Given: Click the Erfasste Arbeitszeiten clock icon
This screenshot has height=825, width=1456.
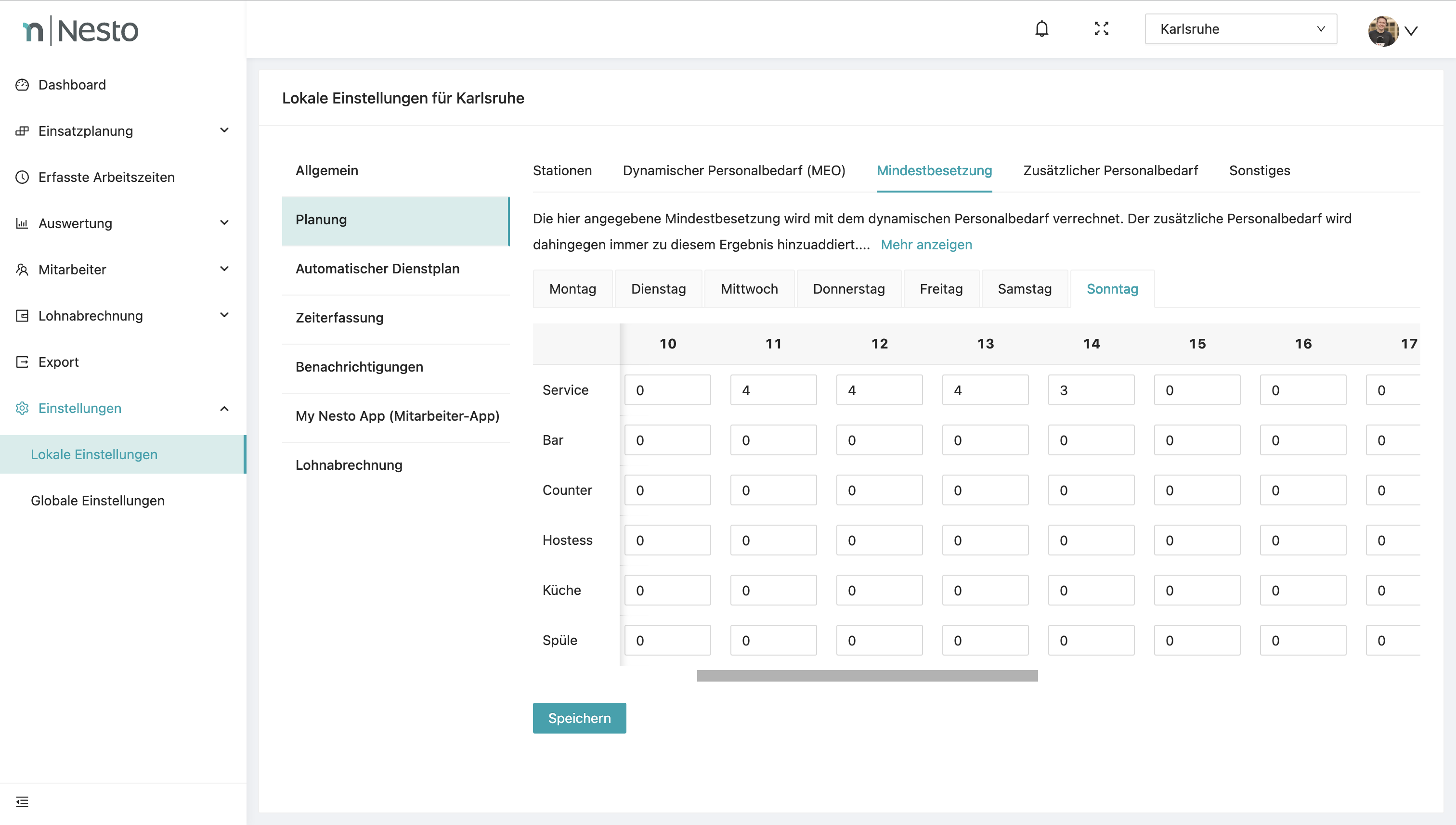Looking at the screenshot, I should click(x=22, y=177).
